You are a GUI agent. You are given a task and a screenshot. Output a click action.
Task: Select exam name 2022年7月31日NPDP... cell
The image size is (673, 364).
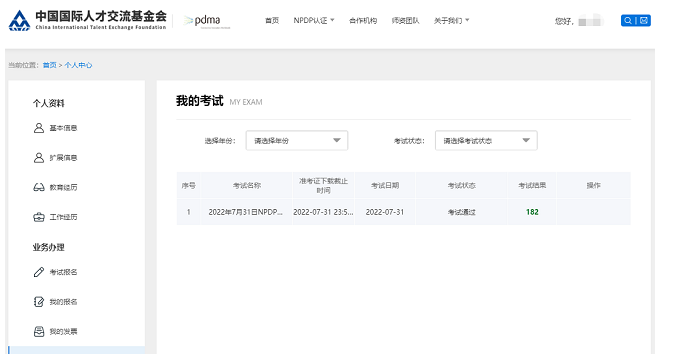point(246,212)
